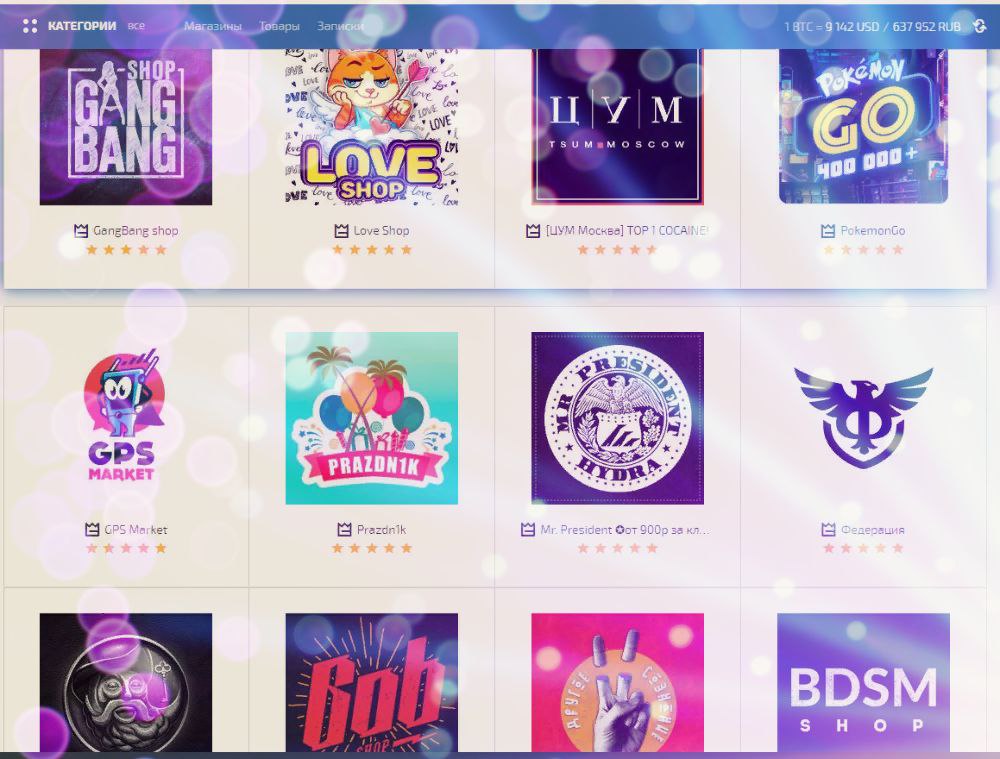Image resolution: width=1000 pixels, height=759 pixels.
Task: Click crown icon beside PokemonGo
Action: [x=828, y=231]
